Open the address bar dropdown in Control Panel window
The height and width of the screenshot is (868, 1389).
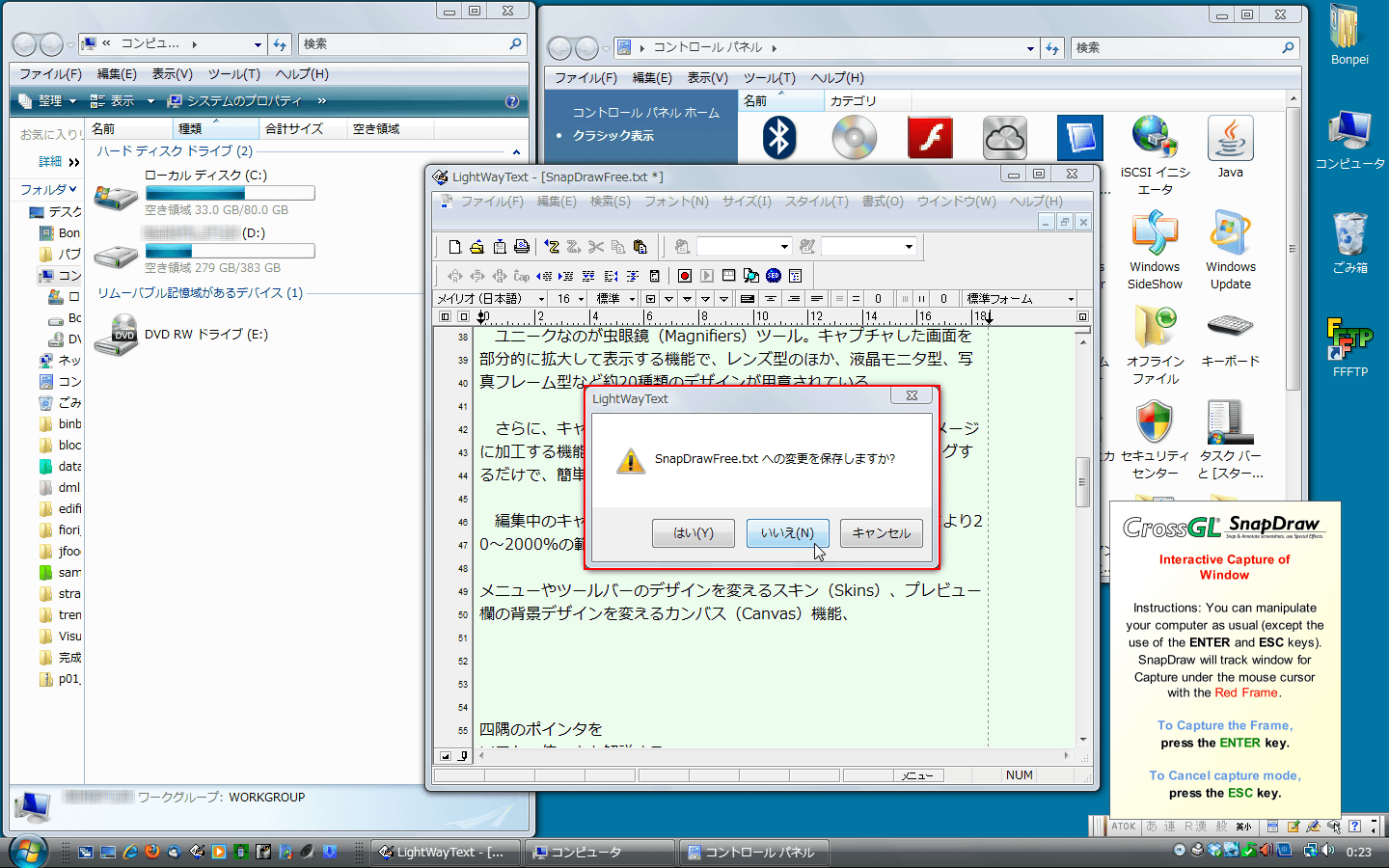1030,48
